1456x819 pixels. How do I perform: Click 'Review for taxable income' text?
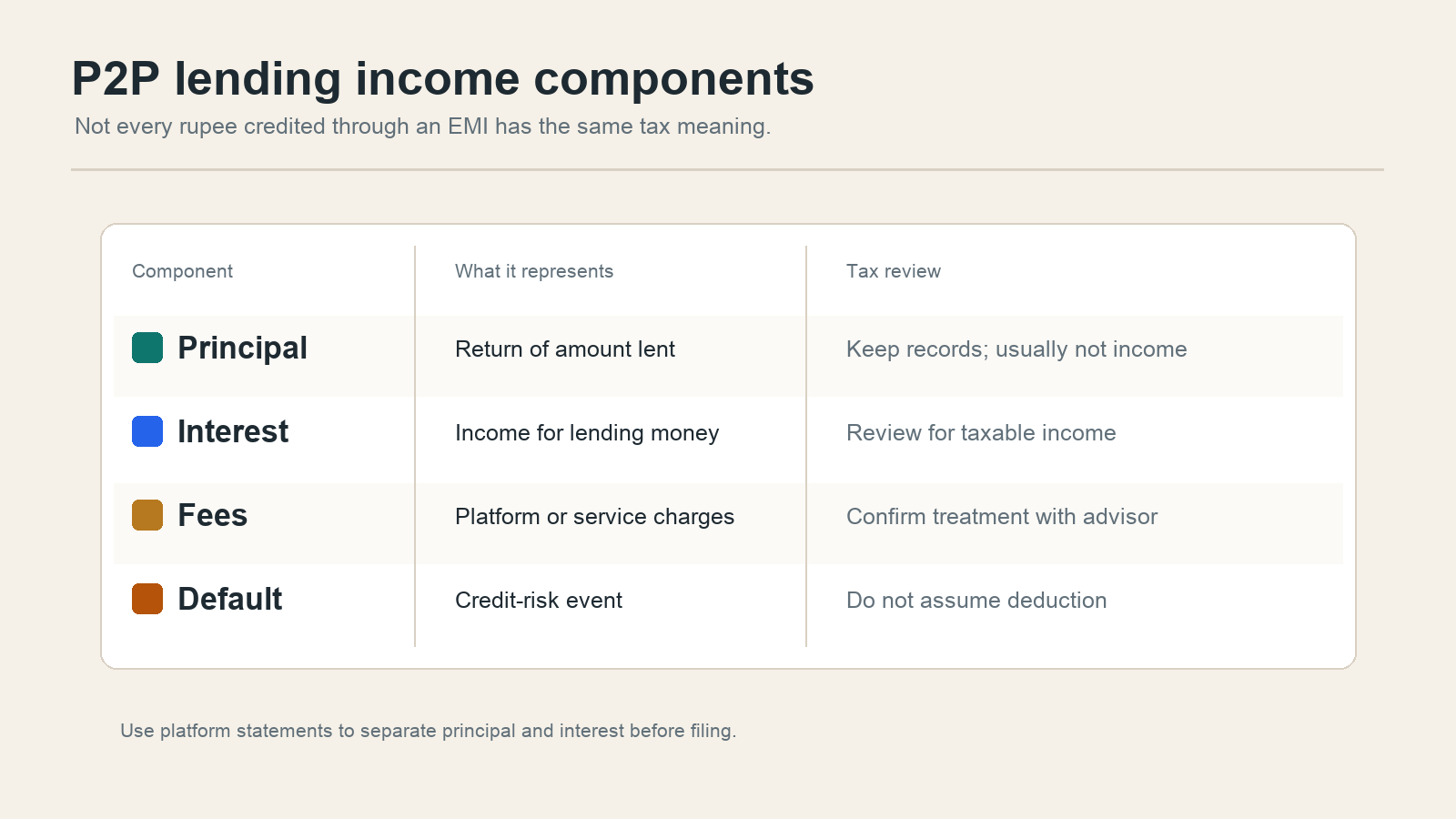(981, 433)
